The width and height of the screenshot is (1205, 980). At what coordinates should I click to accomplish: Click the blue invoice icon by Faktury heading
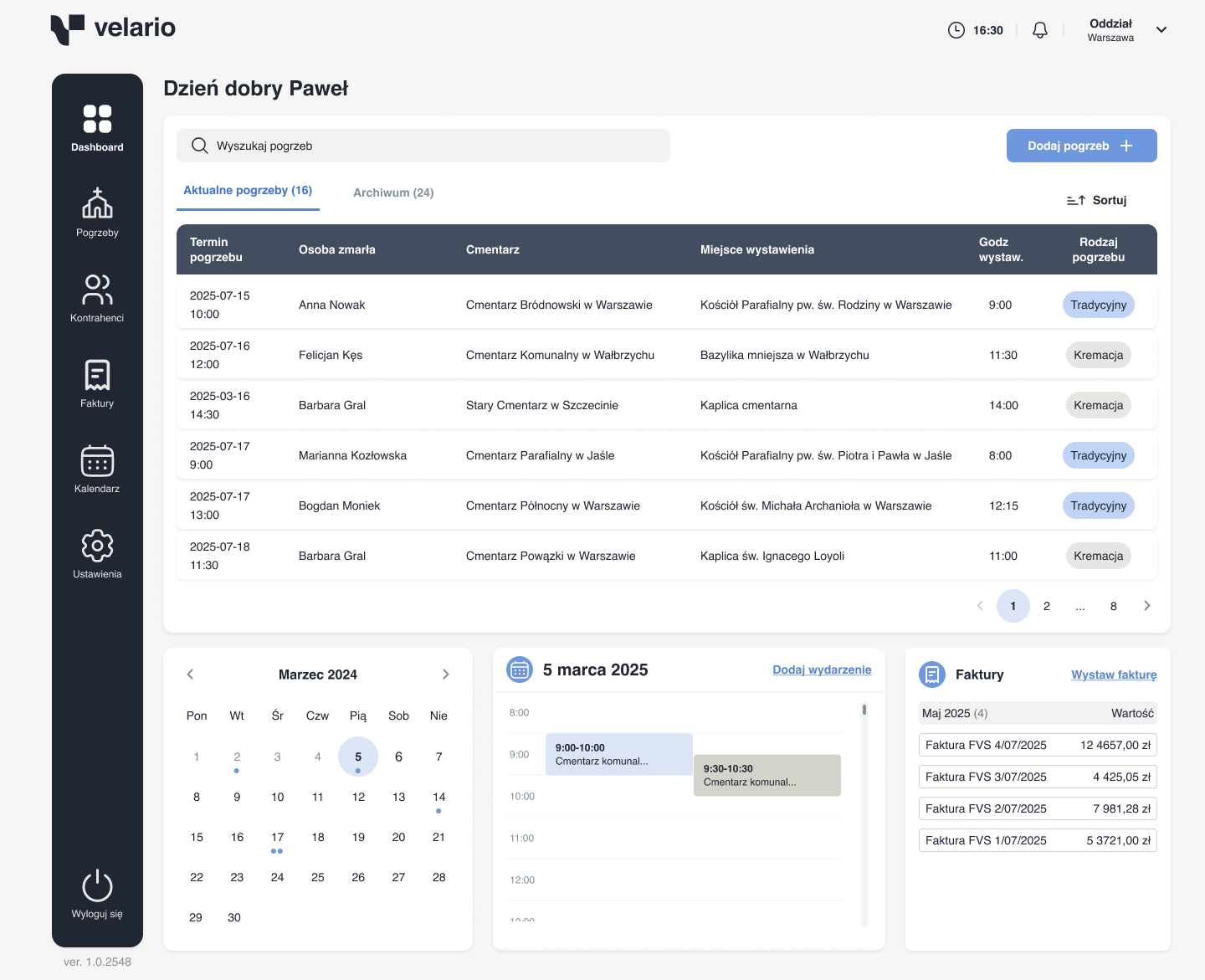coord(932,675)
